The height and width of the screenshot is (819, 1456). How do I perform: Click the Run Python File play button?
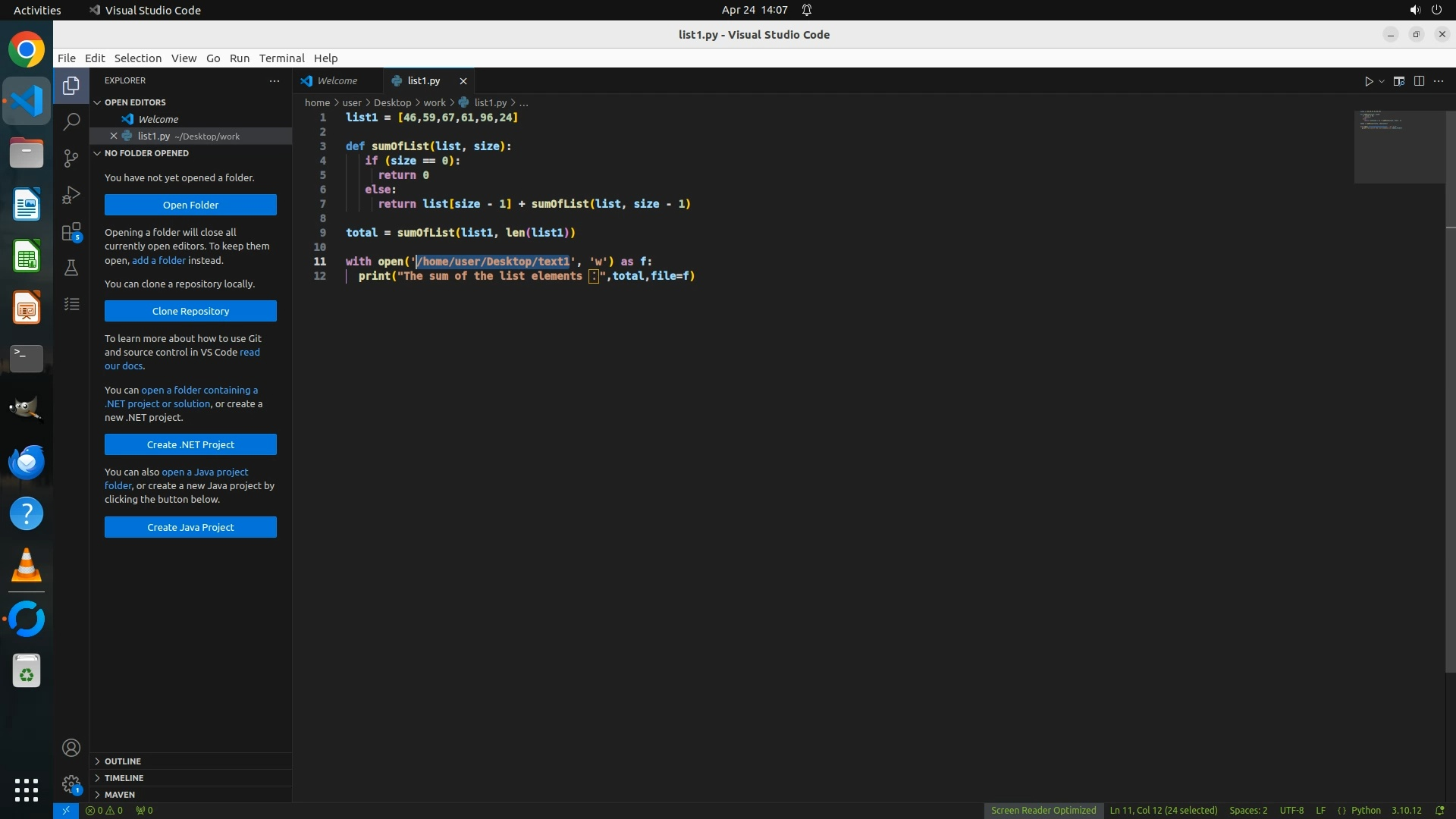pyautogui.click(x=1369, y=81)
